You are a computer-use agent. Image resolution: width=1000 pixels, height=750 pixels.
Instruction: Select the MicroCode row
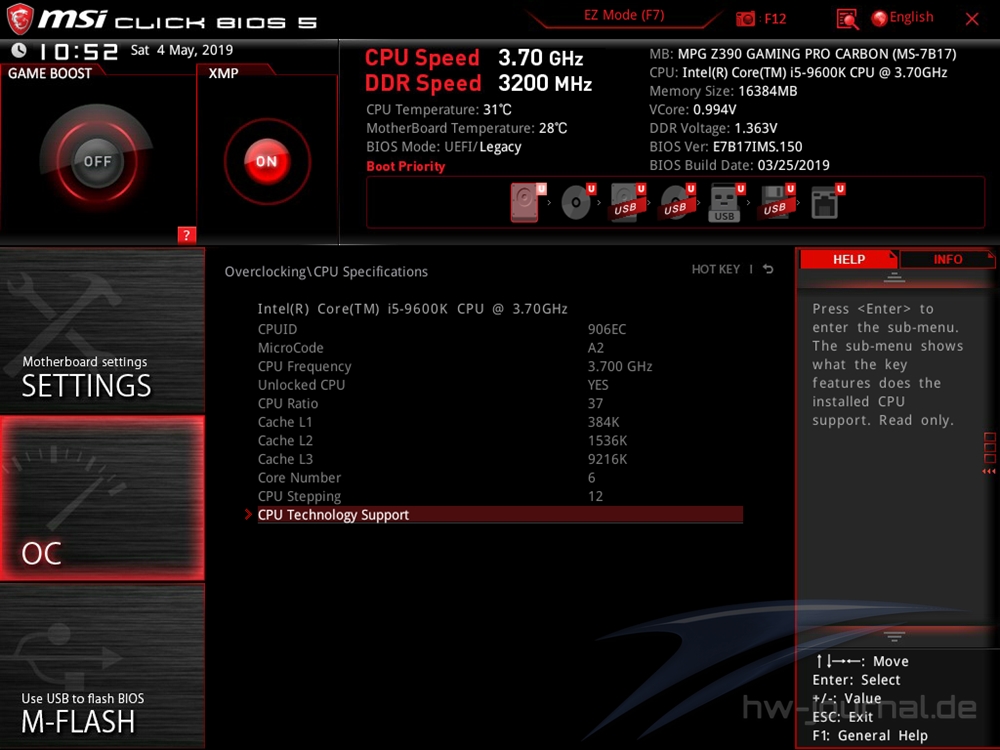pos(500,348)
